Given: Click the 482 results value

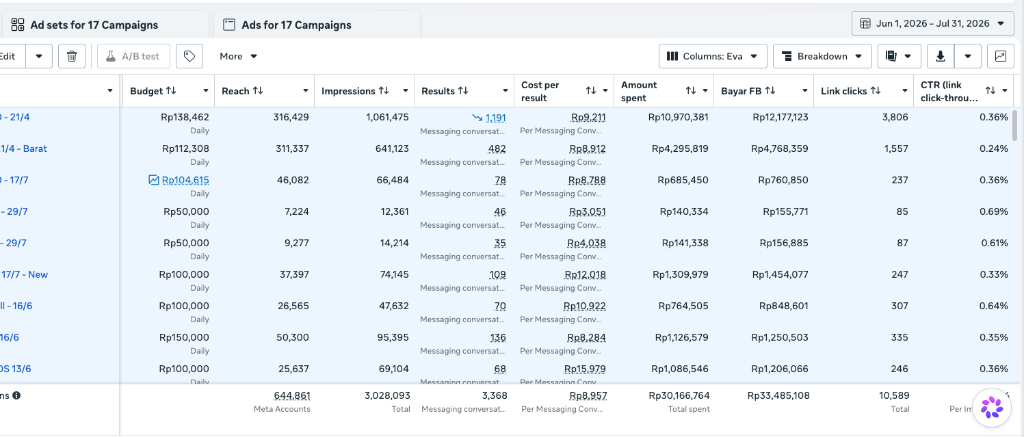Looking at the screenshot, I should pyautogui.click(x=497, y=149).
